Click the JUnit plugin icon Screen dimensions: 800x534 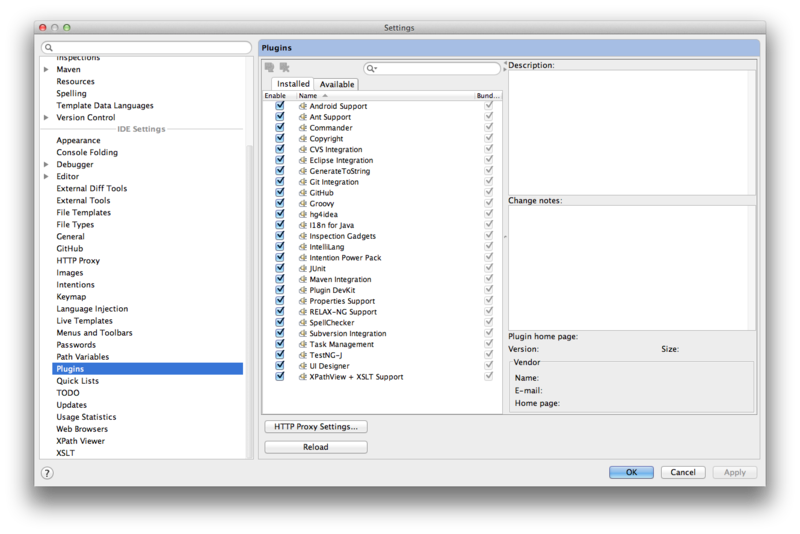[x=303, y=269]
